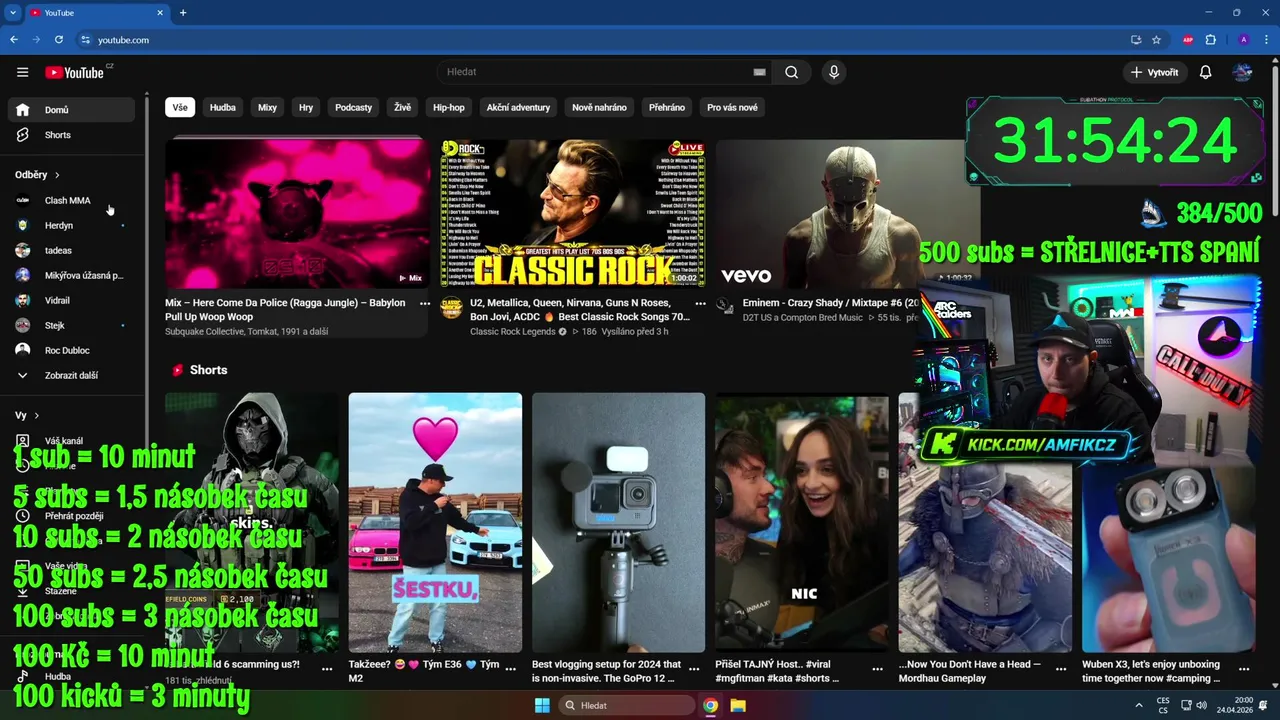Click the Vytvořit create button
The image size is (1280, 720).
pyautogui.click(x=1154, y=72)
